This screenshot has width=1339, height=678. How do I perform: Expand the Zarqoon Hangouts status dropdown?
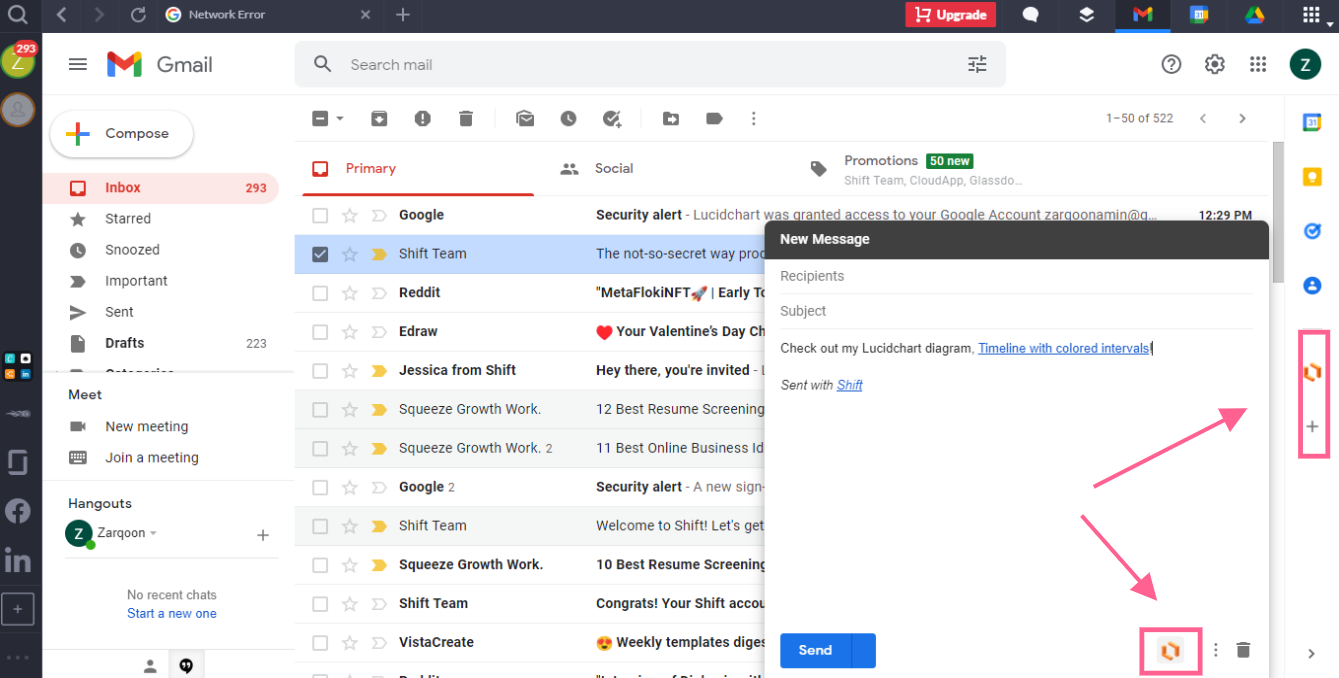pyautogui.click(x=153, y=534)
